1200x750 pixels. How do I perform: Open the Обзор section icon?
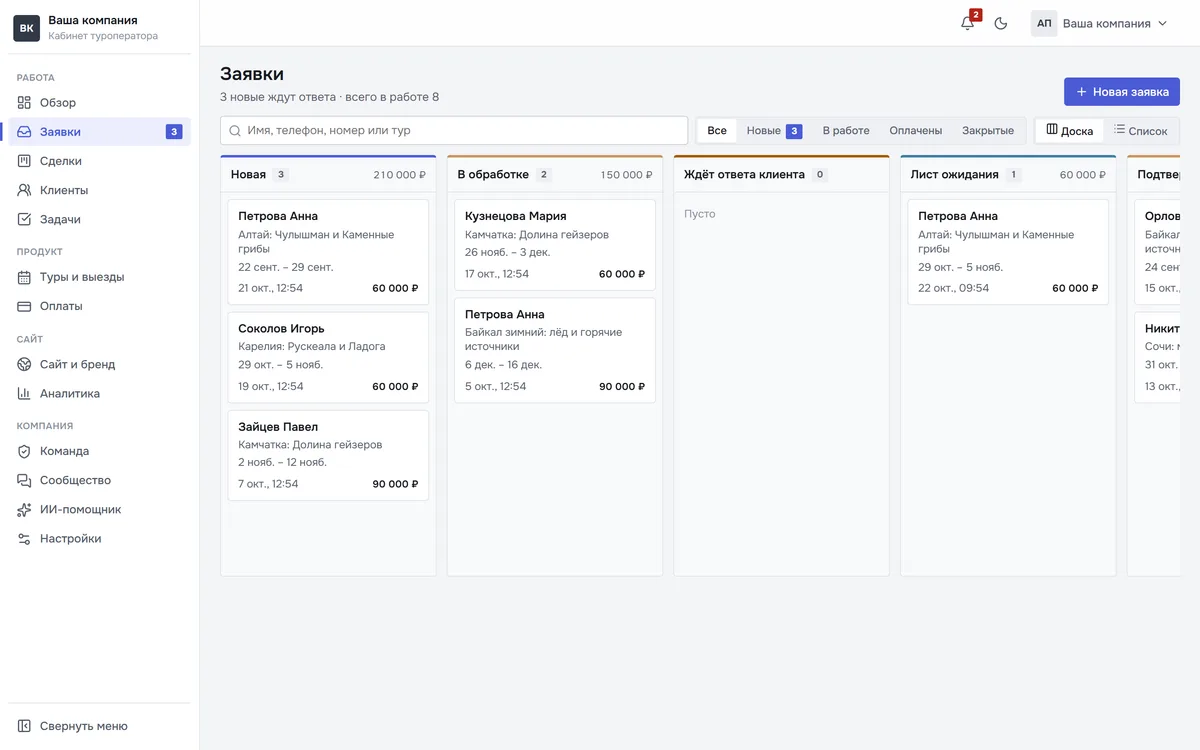pyautogui.click(x=25, y=103)
